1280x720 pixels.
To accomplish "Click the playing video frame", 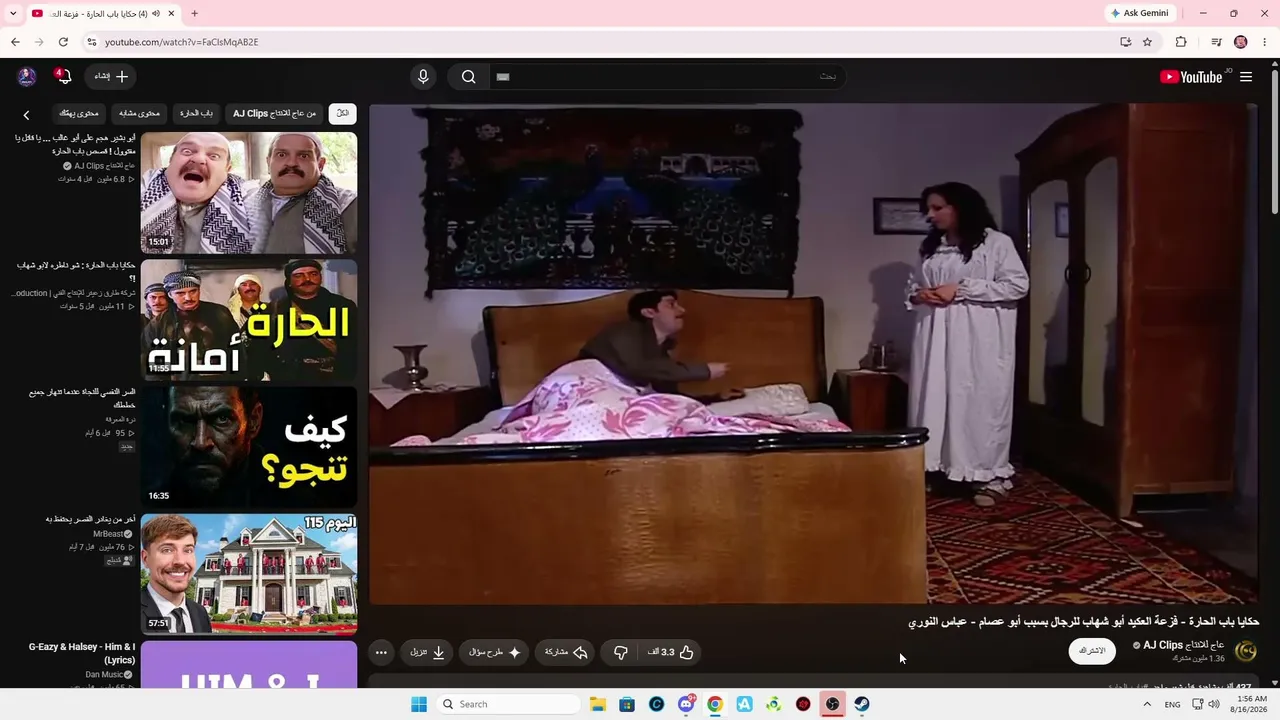I will point(814,354).
